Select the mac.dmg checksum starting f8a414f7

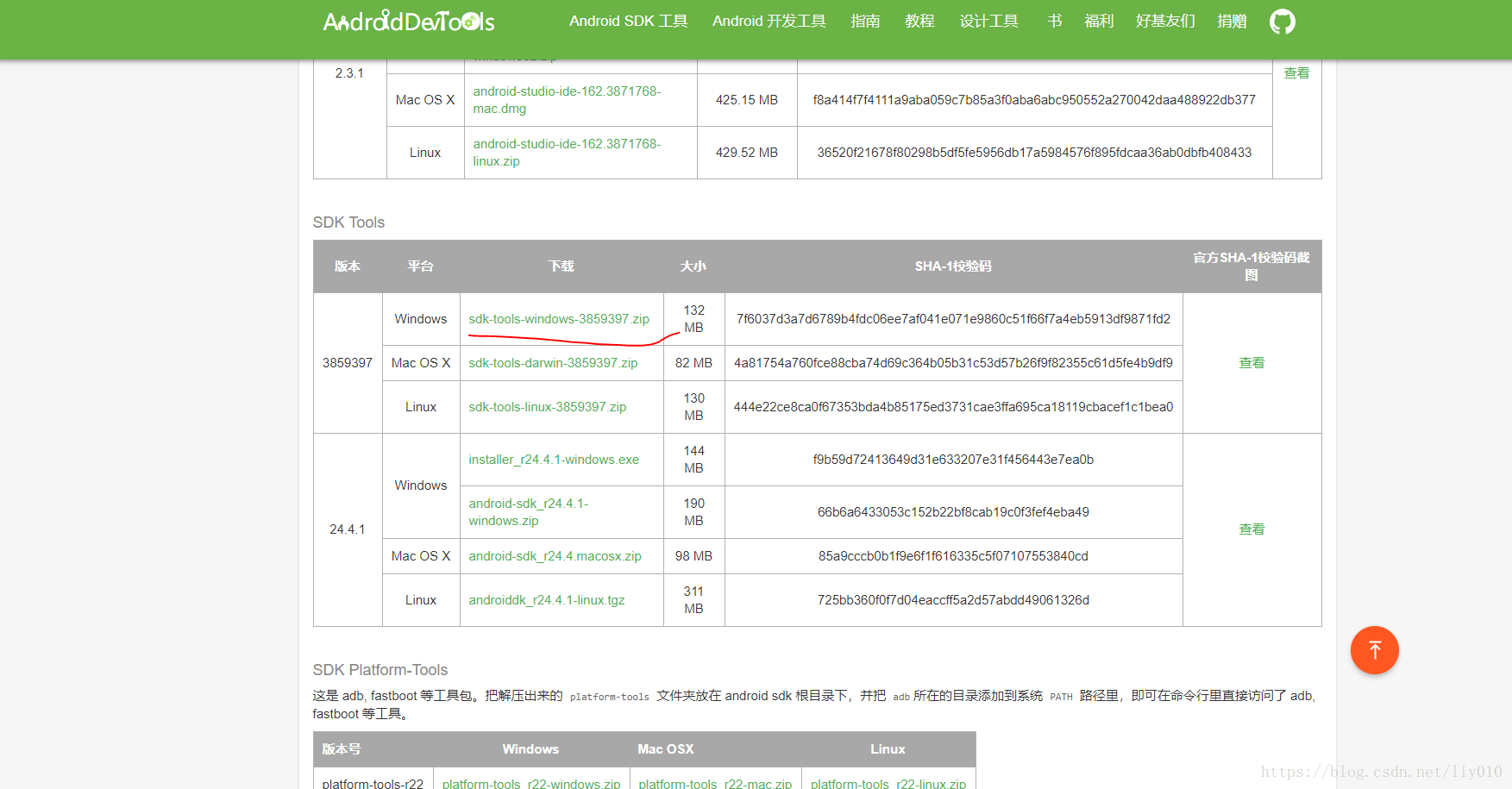click(1034, 100)
